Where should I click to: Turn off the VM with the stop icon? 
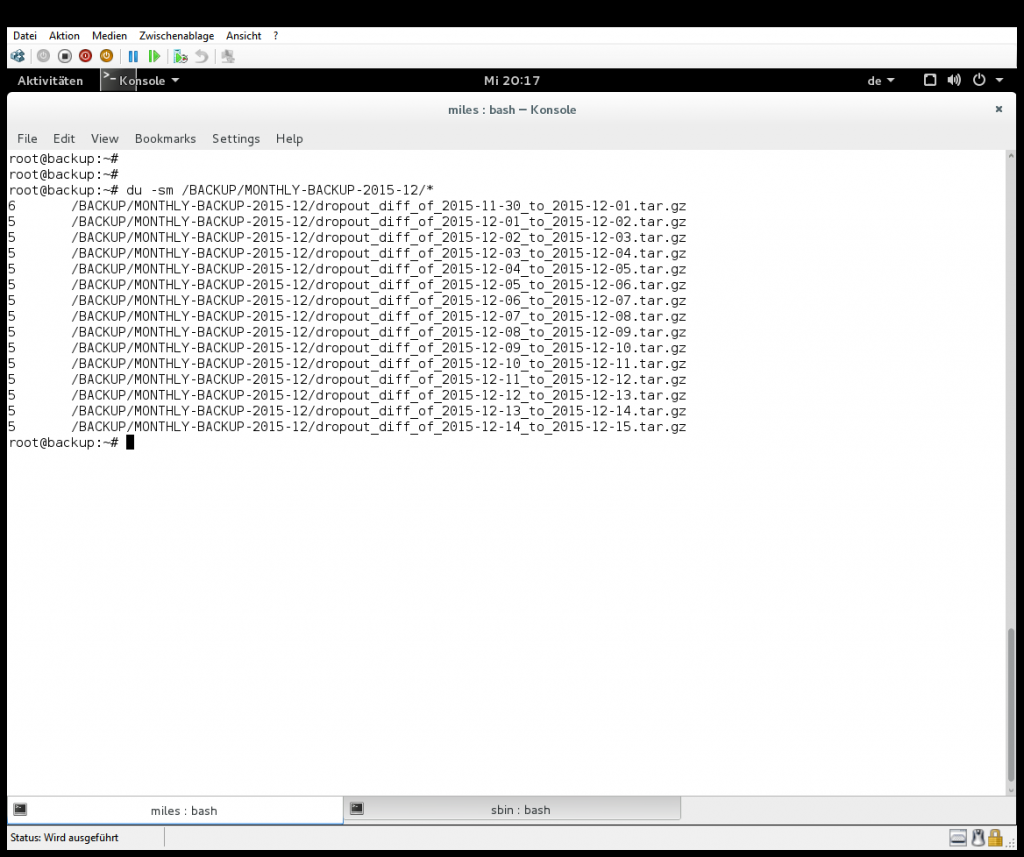click(65, 56)
